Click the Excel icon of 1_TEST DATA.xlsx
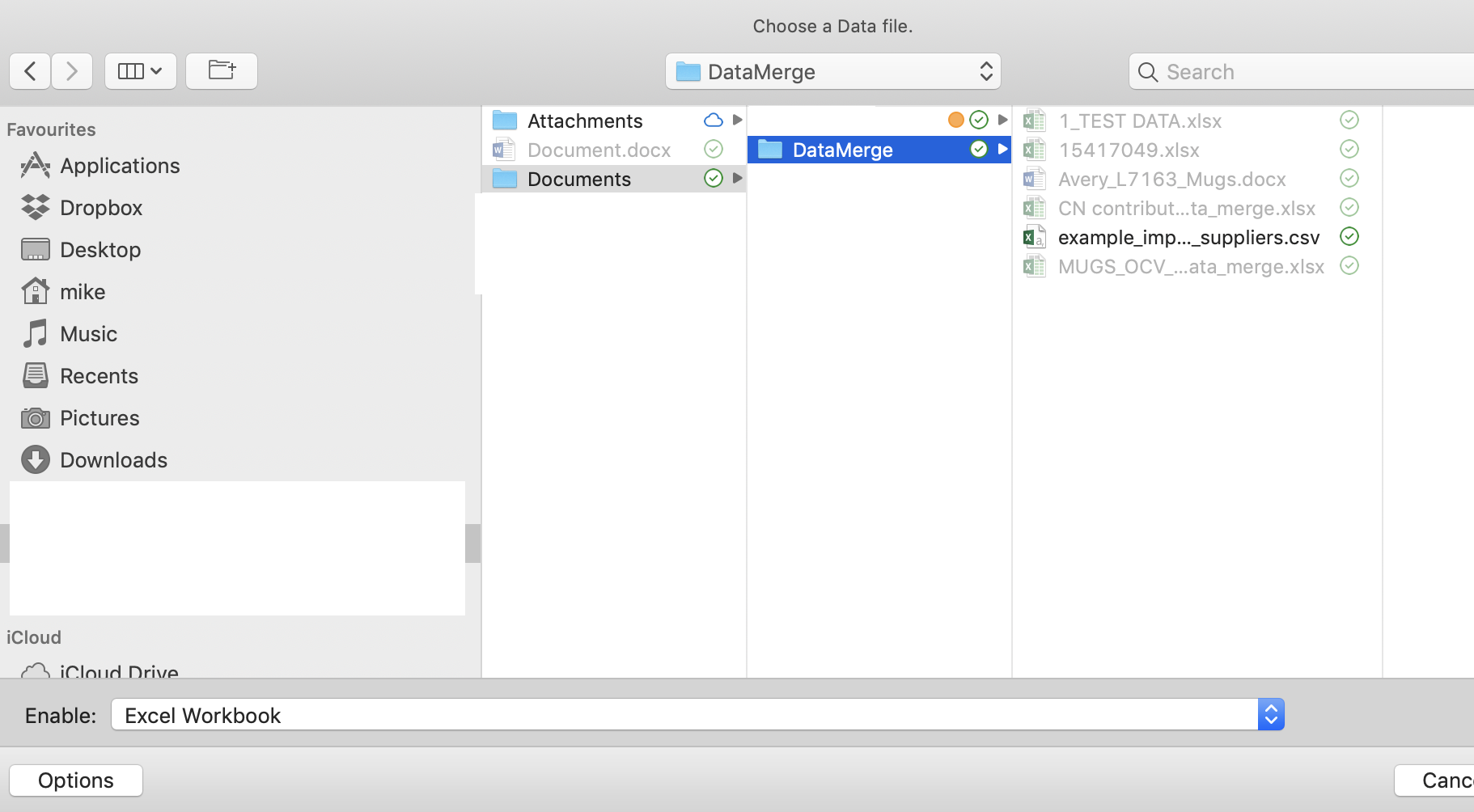This screenshot has width=1474, height=812. point(1035,121)
